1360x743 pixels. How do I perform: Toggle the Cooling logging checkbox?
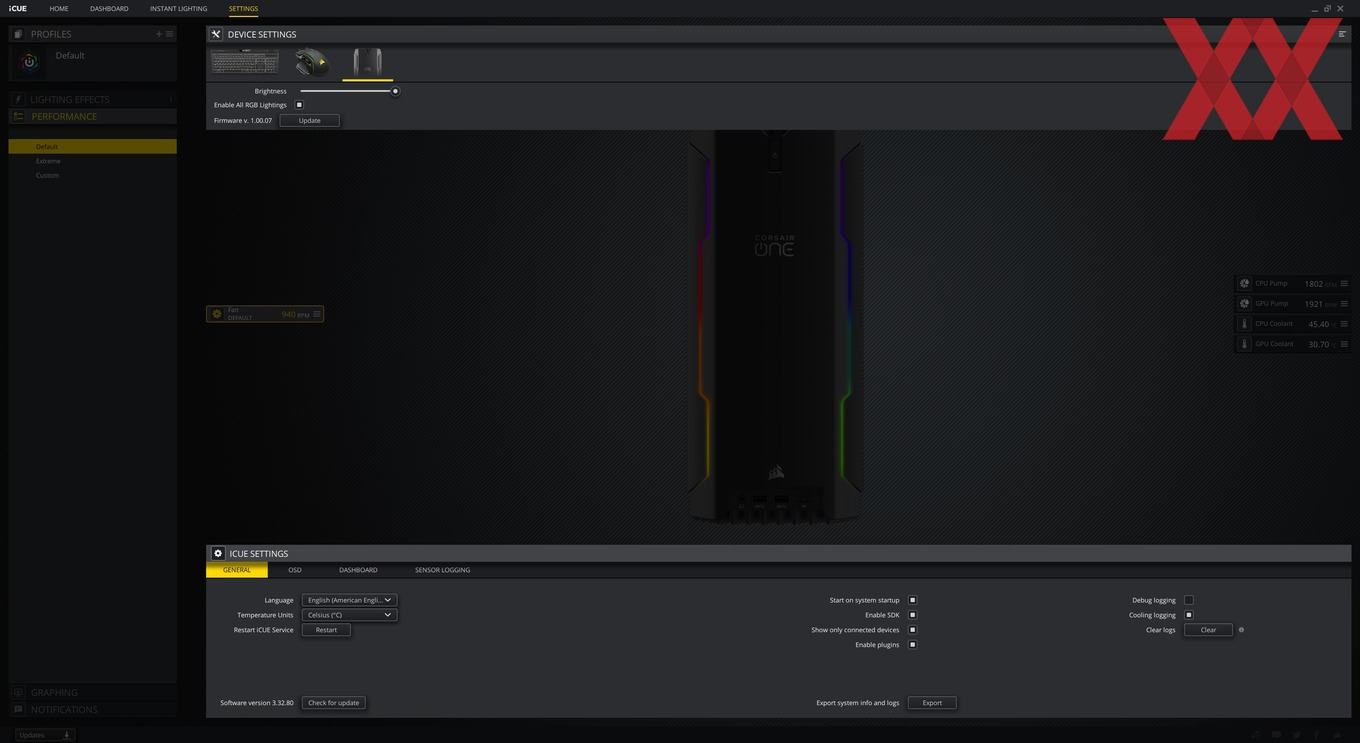[1188, 615]
